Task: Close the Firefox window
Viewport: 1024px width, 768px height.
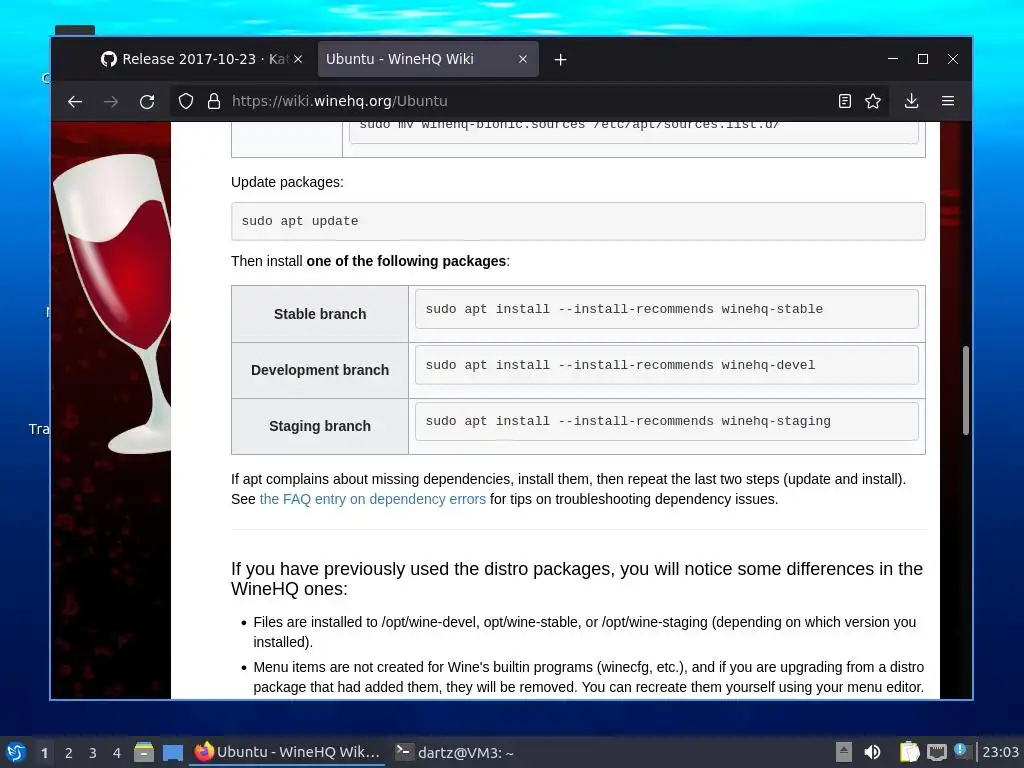Action: 953,59
